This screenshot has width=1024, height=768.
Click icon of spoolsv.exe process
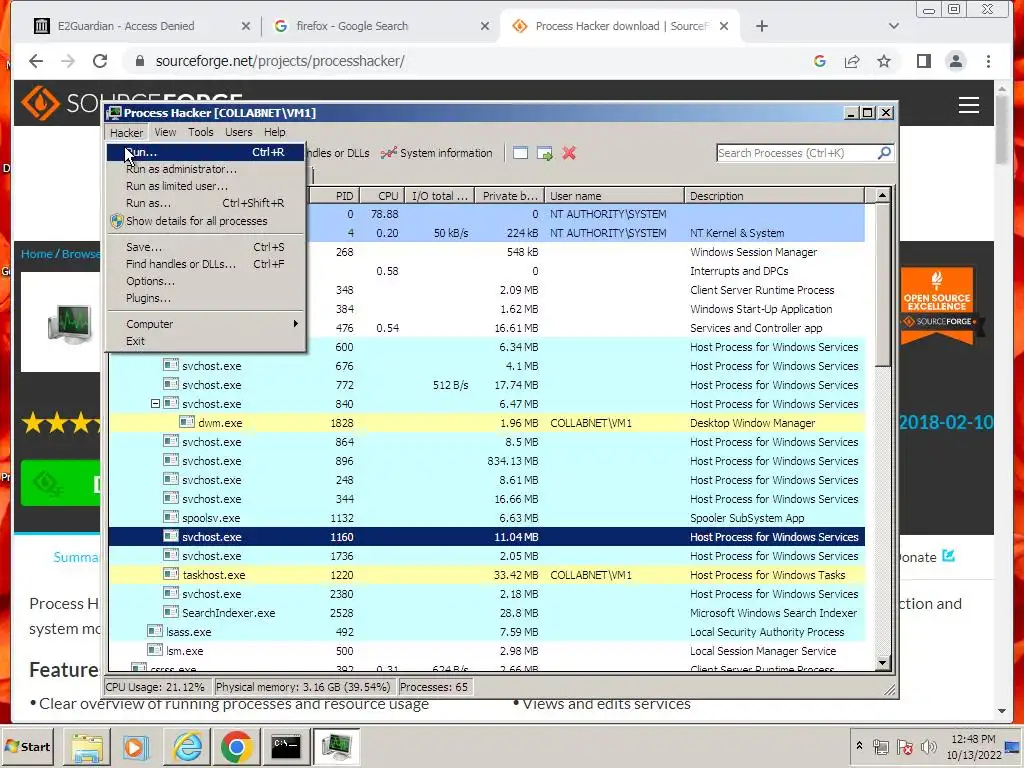click(170, 517)
